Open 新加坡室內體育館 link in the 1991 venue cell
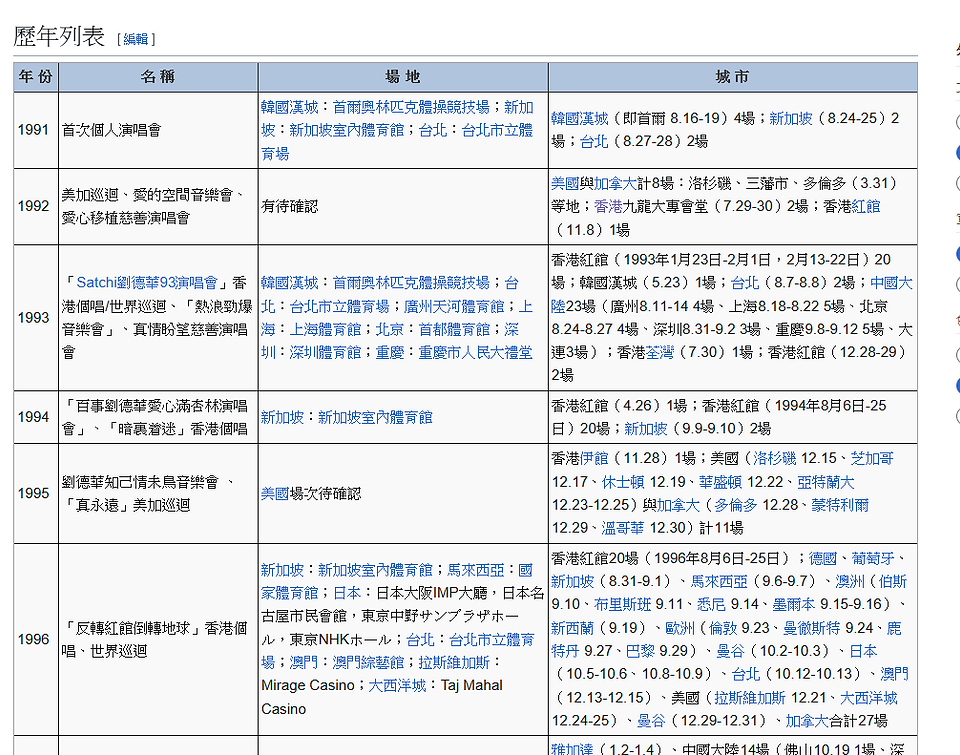 pyautogui.click(x=347, y=130)
